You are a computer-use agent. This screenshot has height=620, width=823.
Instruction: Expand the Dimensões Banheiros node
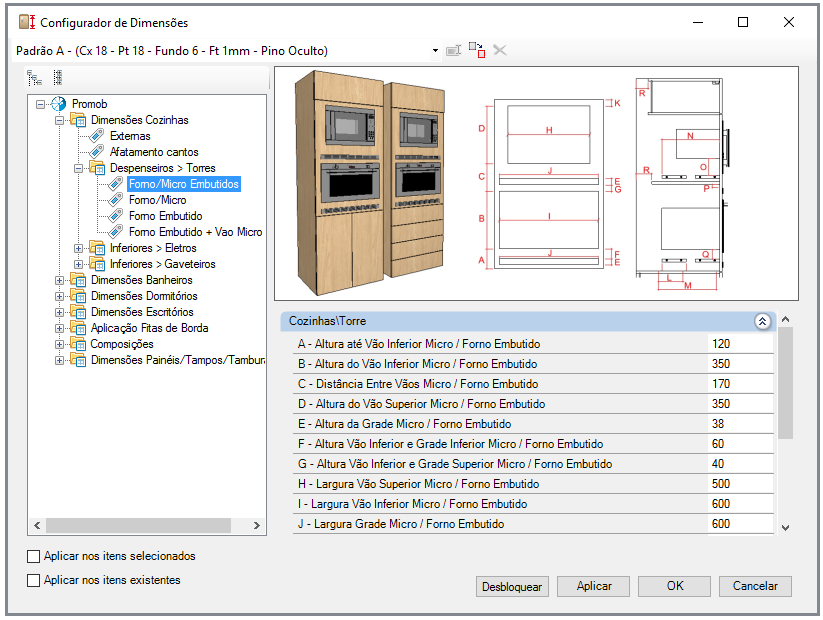click(x=59, y=280)
